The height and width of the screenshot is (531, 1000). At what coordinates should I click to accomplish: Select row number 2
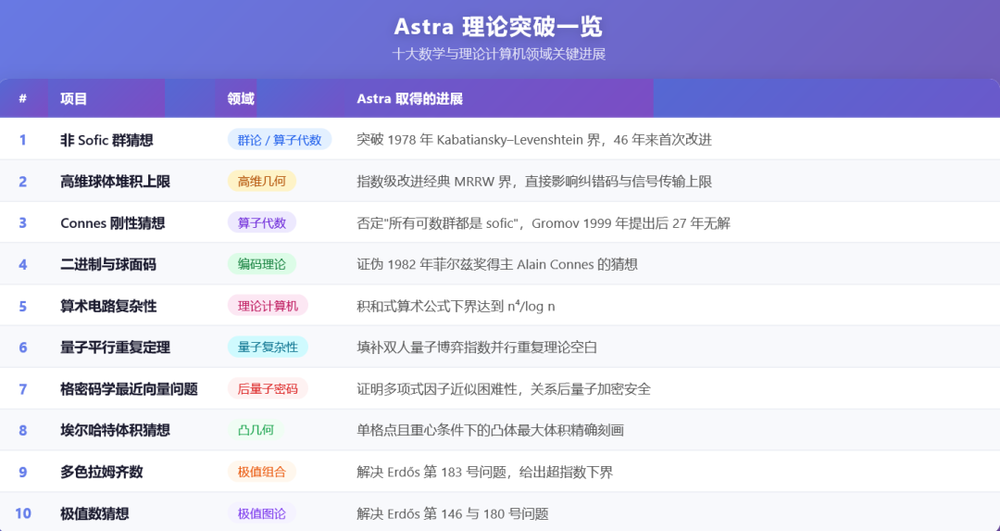[23, 181]
